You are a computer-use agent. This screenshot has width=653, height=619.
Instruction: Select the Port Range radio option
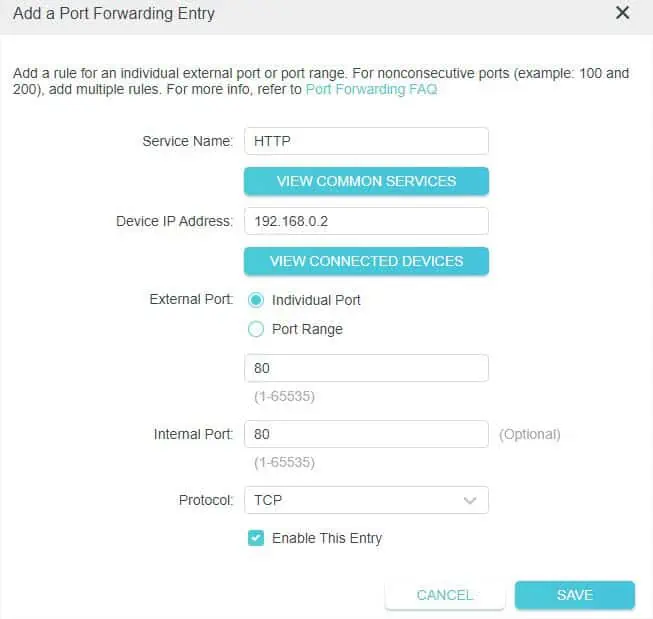(256, 329)
